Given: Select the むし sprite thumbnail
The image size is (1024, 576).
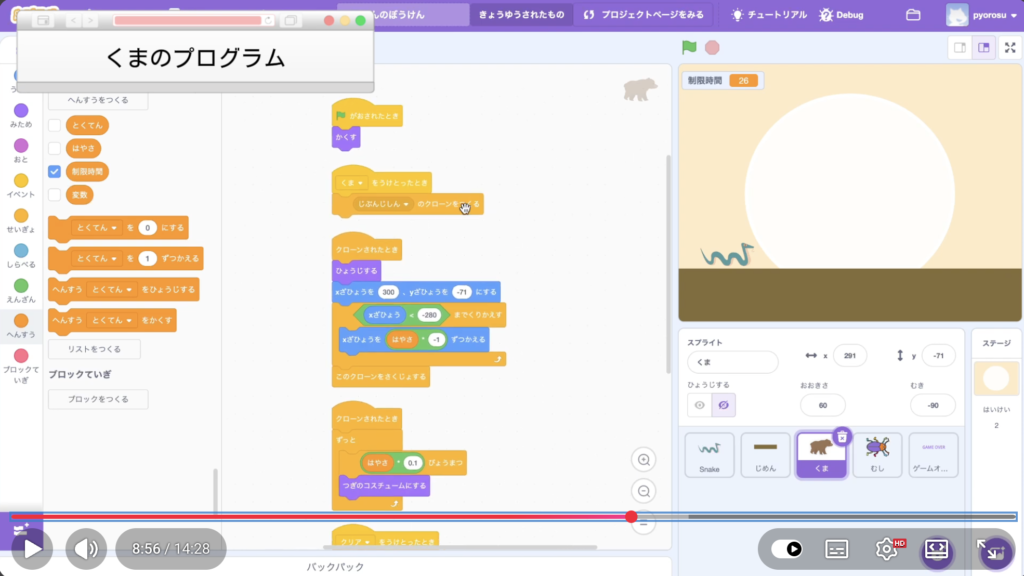Looking at the screenshot, I should [877, 455].
